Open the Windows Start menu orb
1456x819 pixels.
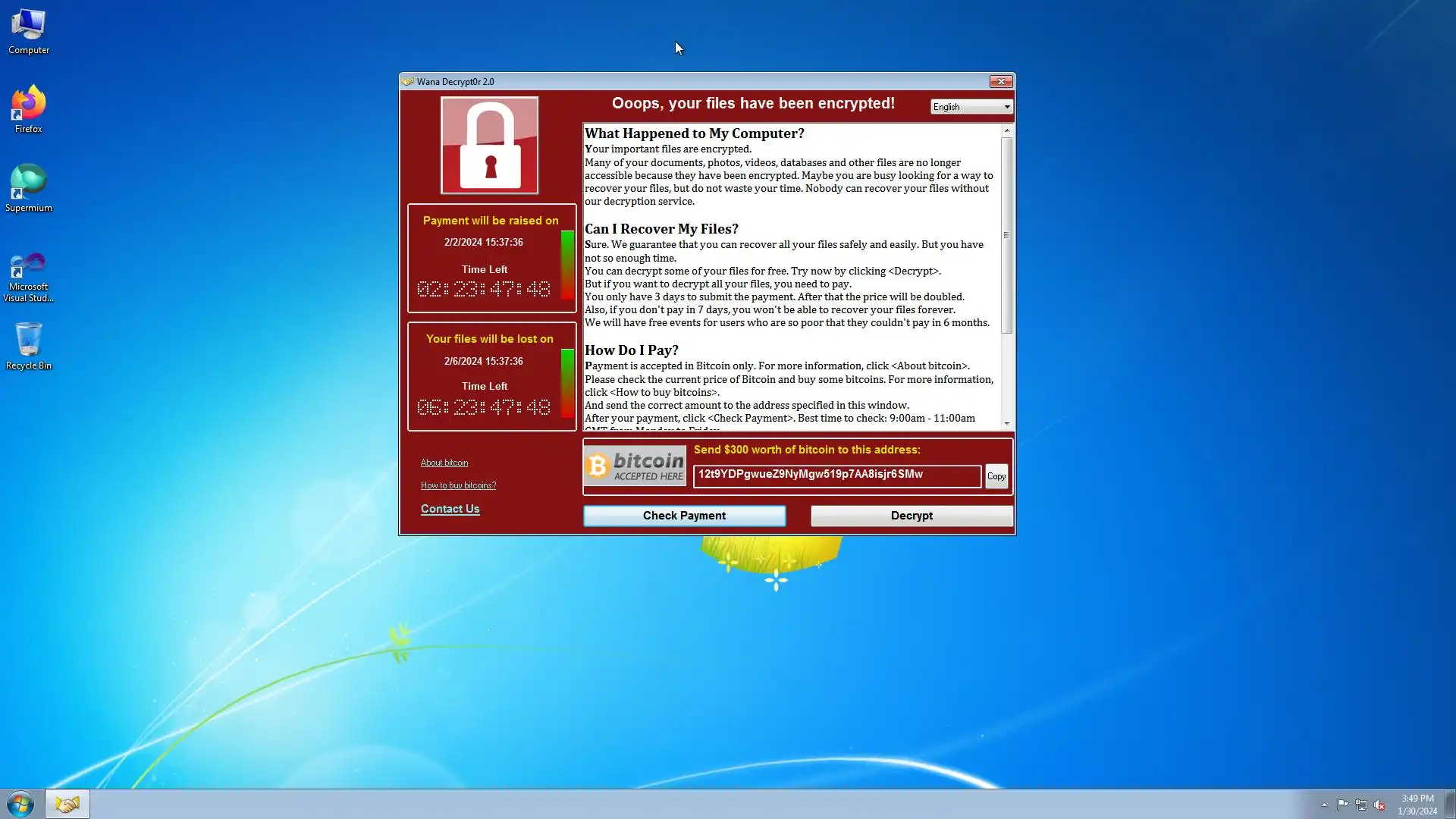tap(20, 804)
